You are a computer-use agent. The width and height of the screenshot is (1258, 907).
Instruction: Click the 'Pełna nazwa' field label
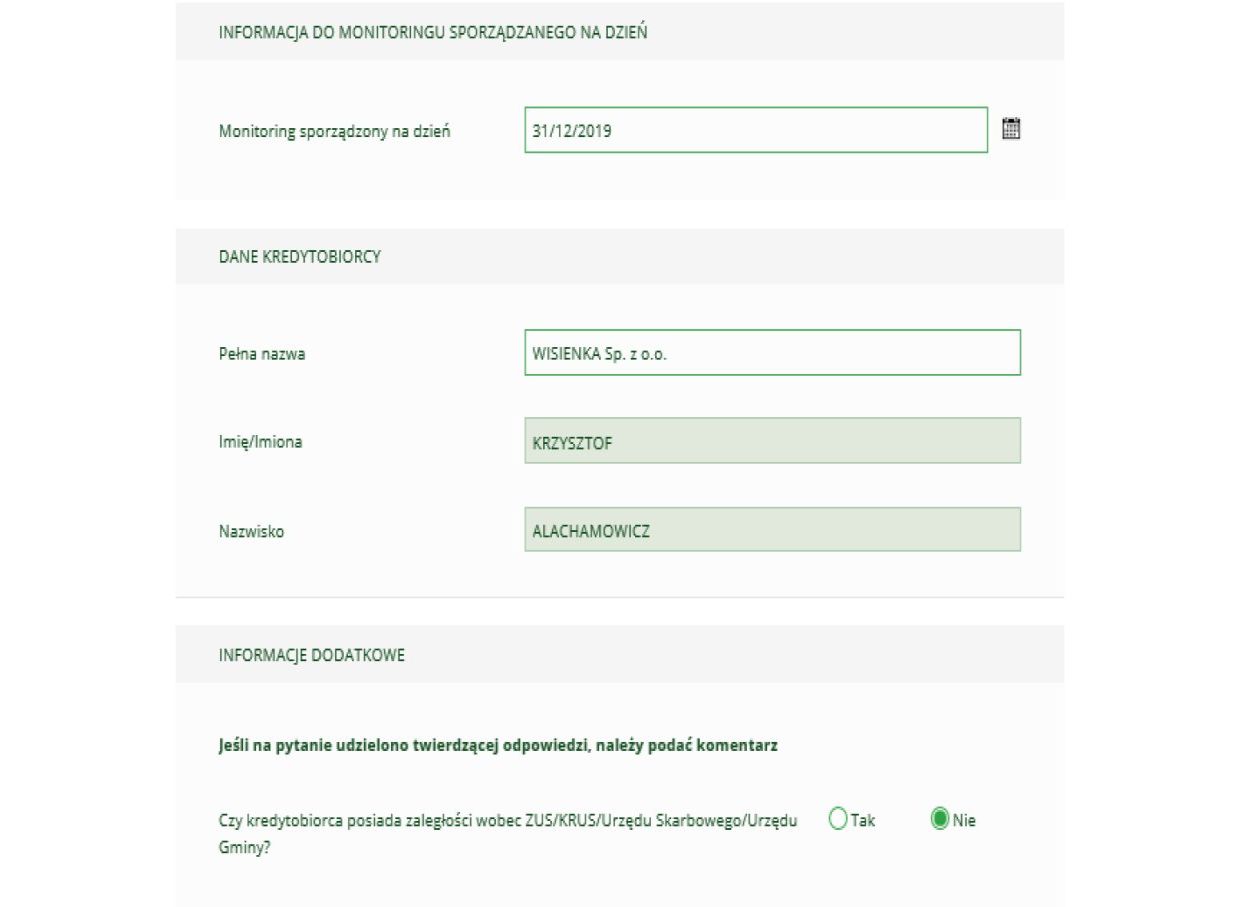(x=262, y=354)
